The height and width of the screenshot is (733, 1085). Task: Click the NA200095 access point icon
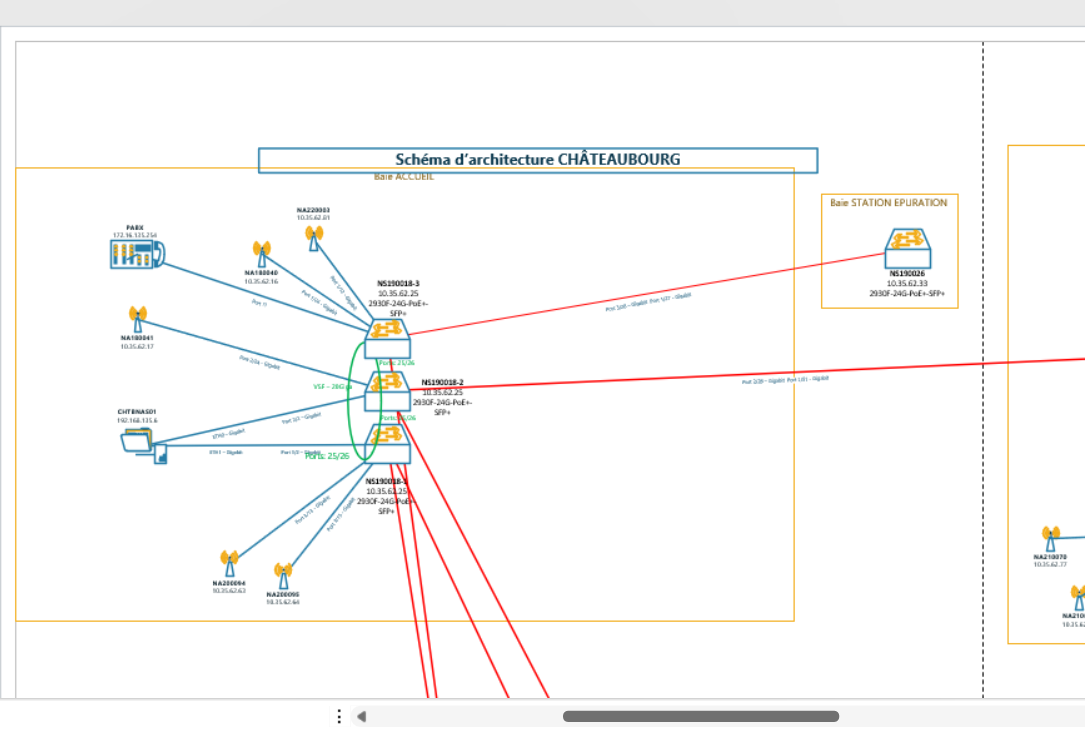[283, 575]
